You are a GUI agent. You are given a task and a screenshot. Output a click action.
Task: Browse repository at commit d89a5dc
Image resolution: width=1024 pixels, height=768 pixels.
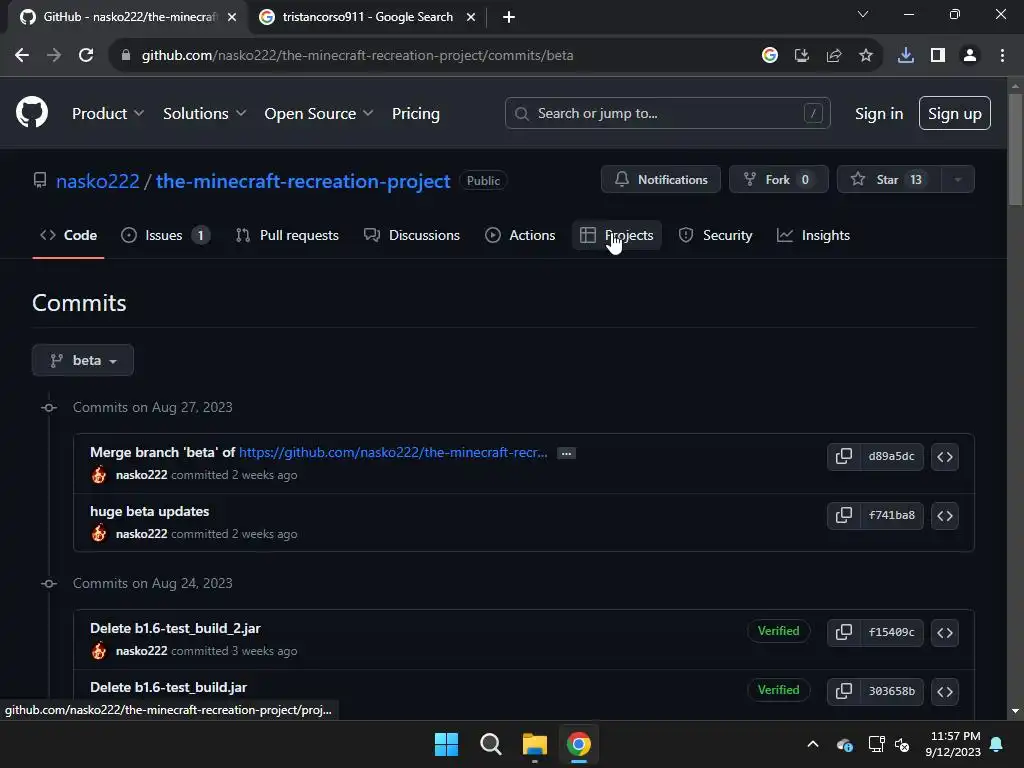click(944, 456)
